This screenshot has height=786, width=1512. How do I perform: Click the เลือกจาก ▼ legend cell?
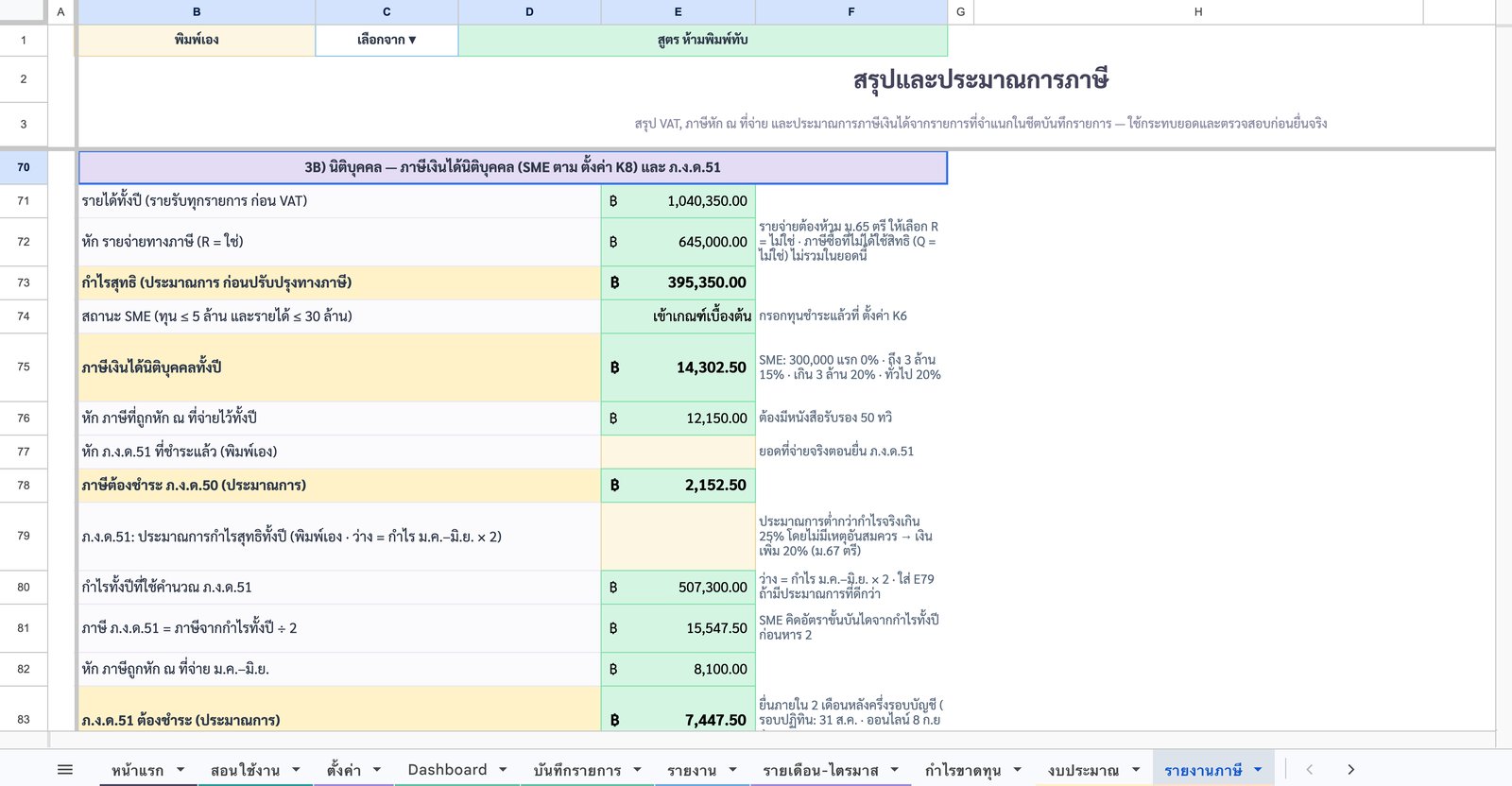tap(387, 41)
